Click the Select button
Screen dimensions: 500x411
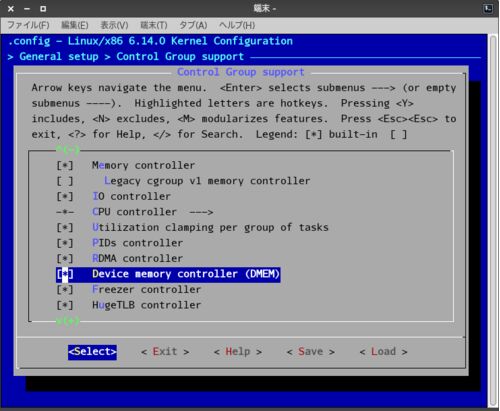(x=92, y=352)
